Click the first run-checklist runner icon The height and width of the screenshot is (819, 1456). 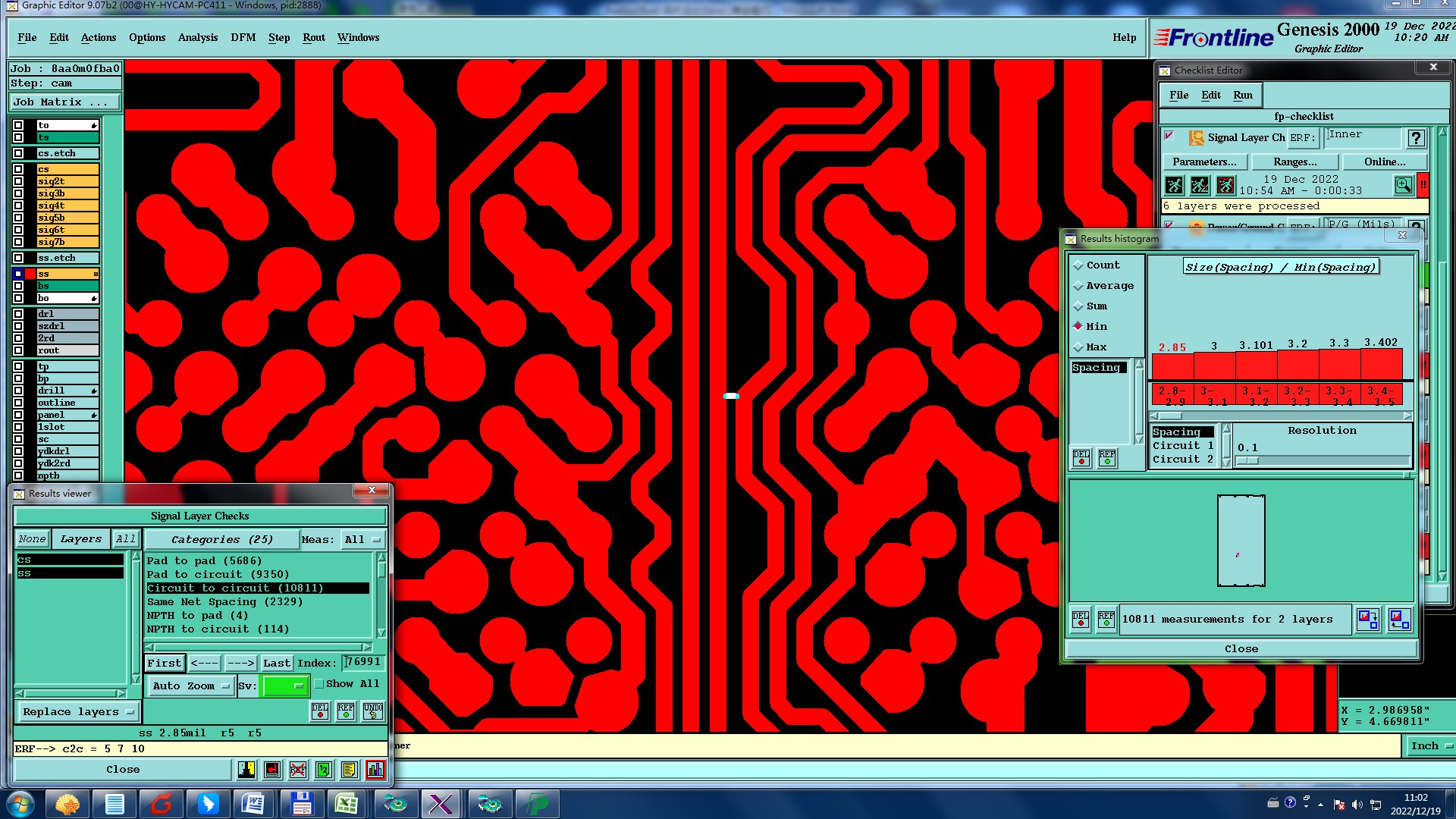(1174, 185)
